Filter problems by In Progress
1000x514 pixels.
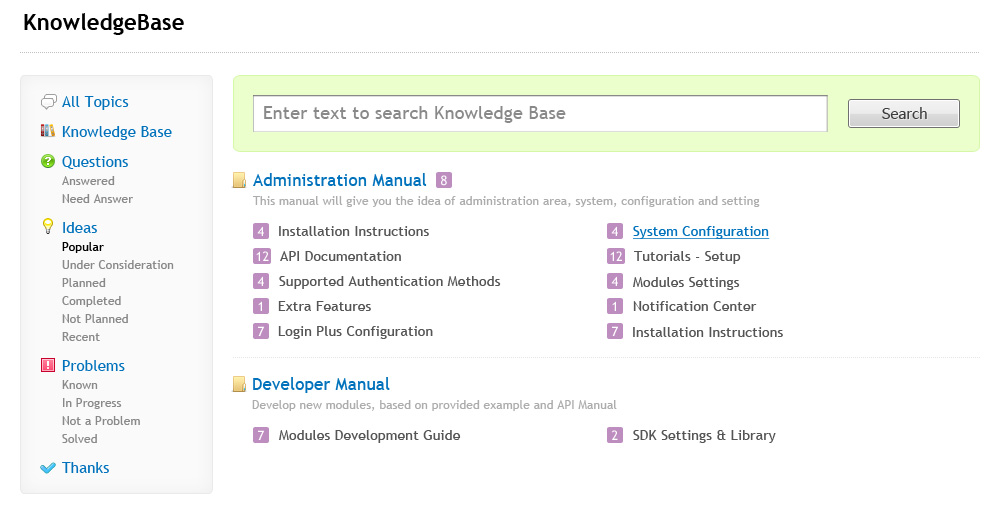click(91, 403)
